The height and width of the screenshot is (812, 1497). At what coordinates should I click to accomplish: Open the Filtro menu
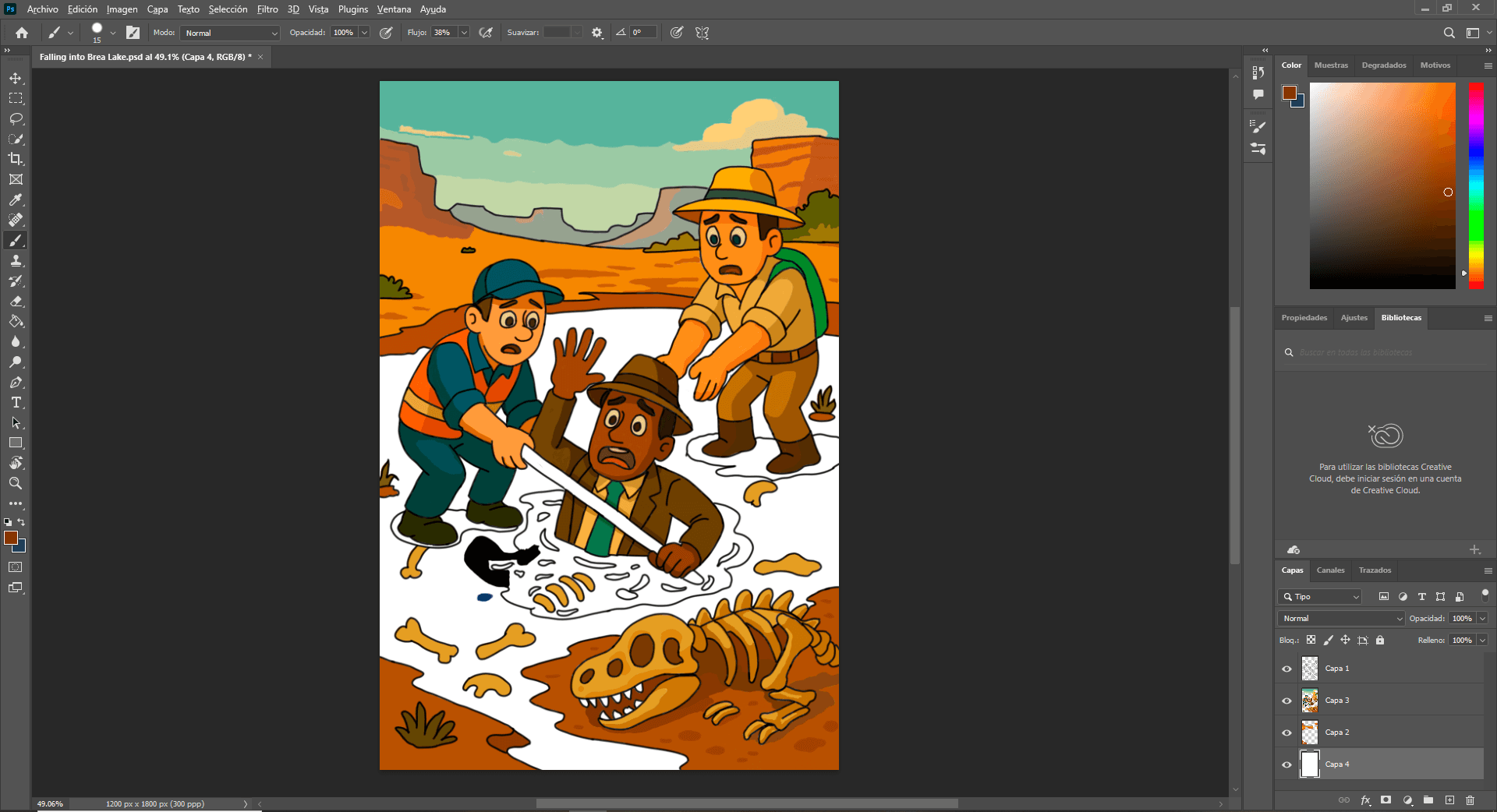click(x=267, y=9)
